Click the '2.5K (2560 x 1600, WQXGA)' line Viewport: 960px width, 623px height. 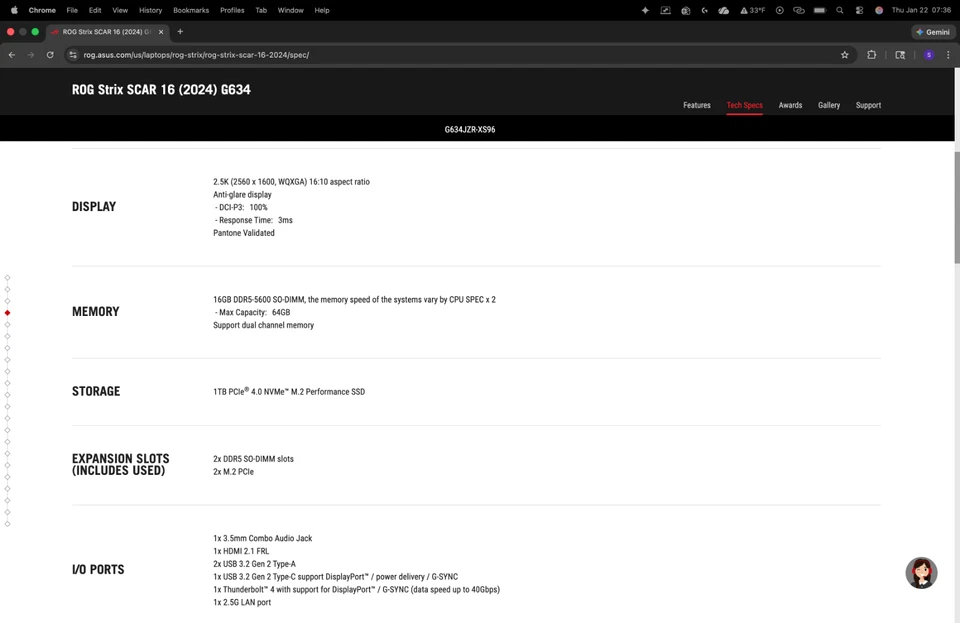click(291, 182)
